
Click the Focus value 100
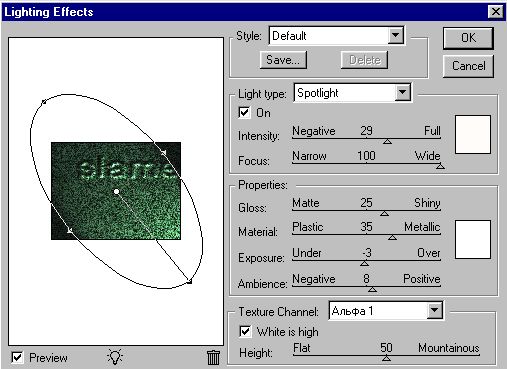pyautogui.click(x=366, y=156)
